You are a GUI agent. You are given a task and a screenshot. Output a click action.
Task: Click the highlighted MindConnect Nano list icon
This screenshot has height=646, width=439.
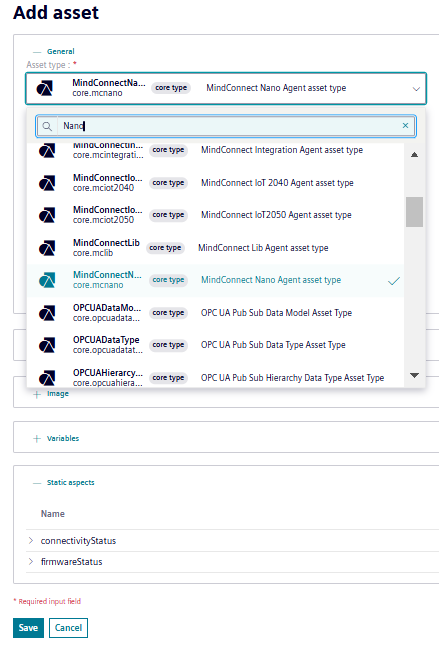coord(47,280)
